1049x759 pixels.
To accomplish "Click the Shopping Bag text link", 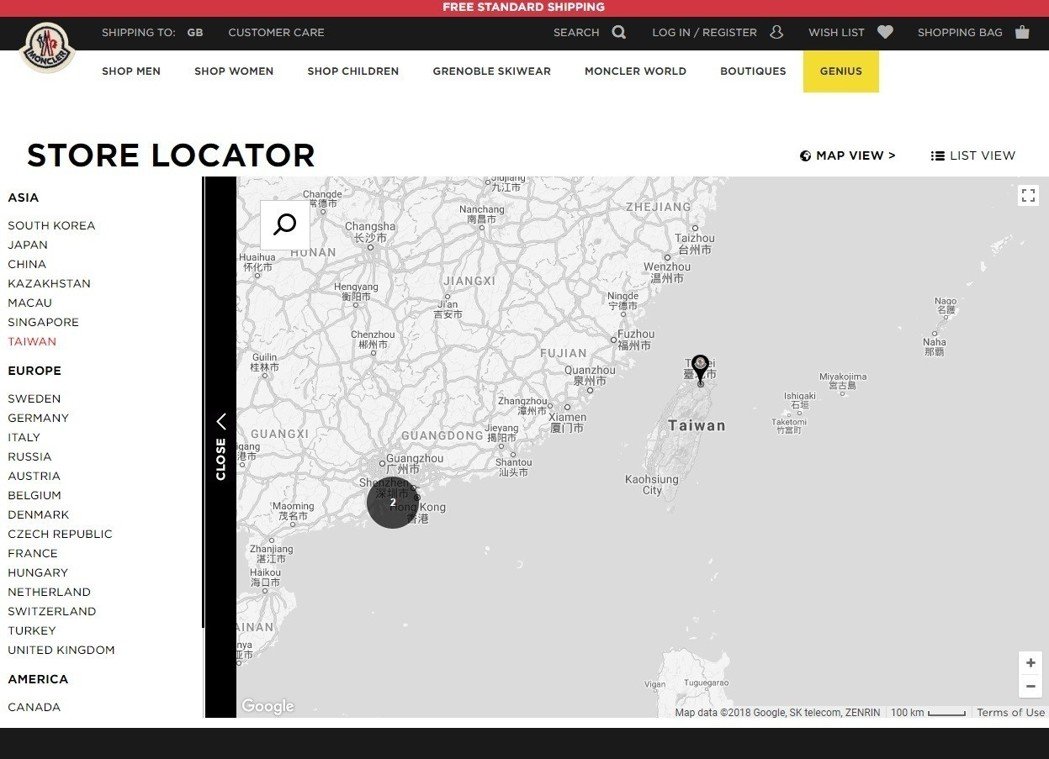I will pyautogui.click(x=960, y=32).
